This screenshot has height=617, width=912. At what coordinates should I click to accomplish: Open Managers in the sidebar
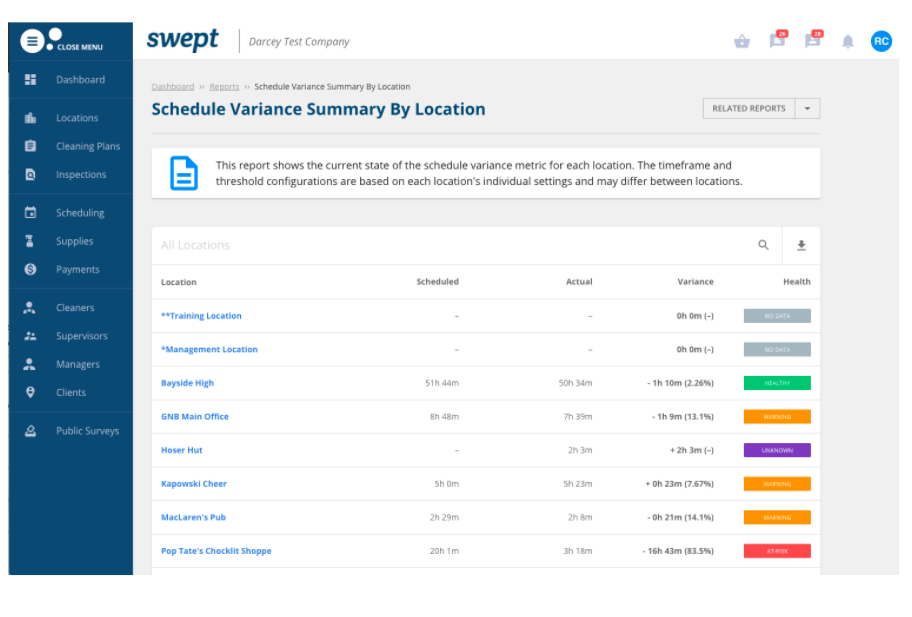click(x=77, y=365)
